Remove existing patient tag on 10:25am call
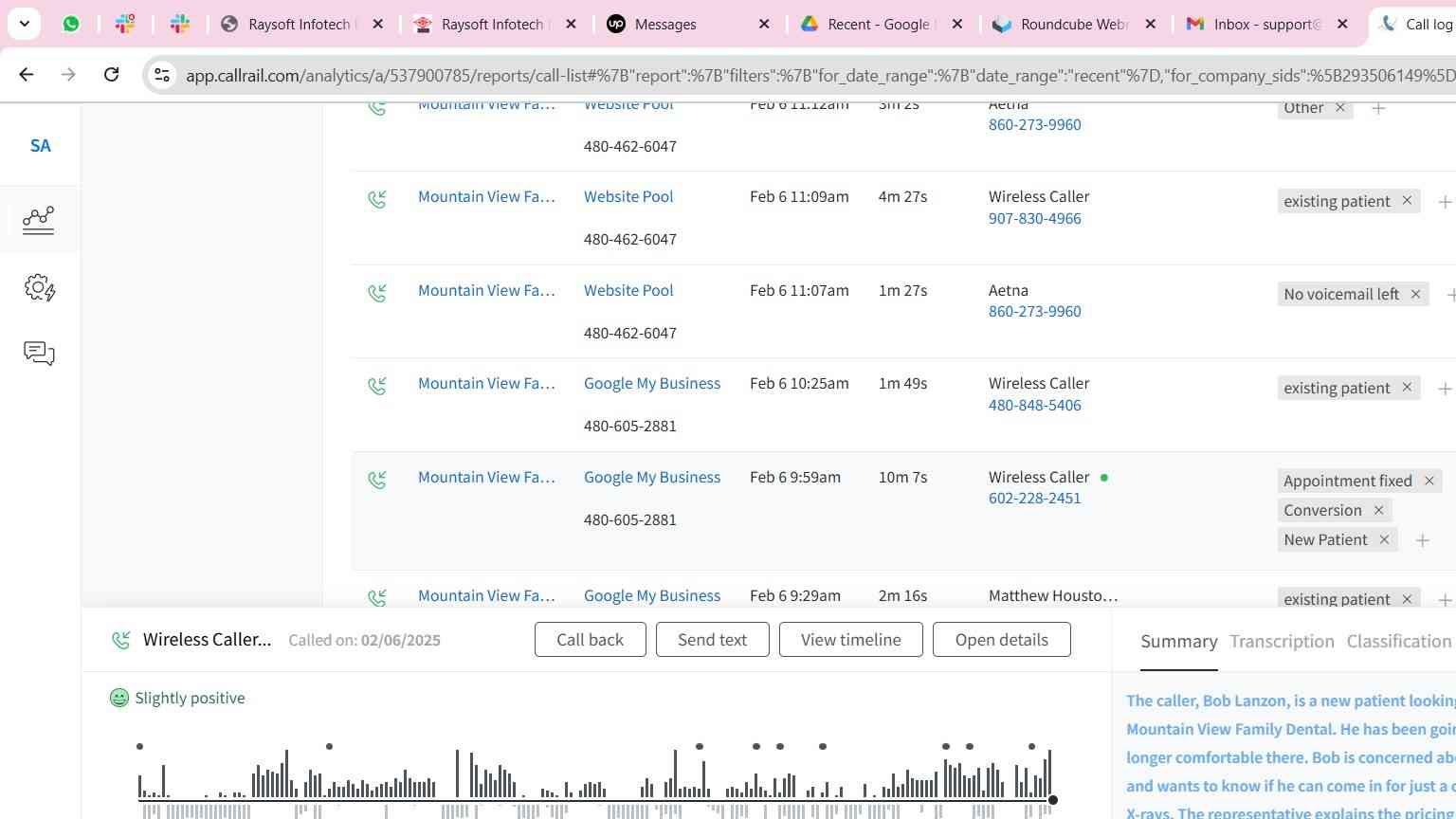This screenshot has width=1456, height=819. tap(1407, 388)
